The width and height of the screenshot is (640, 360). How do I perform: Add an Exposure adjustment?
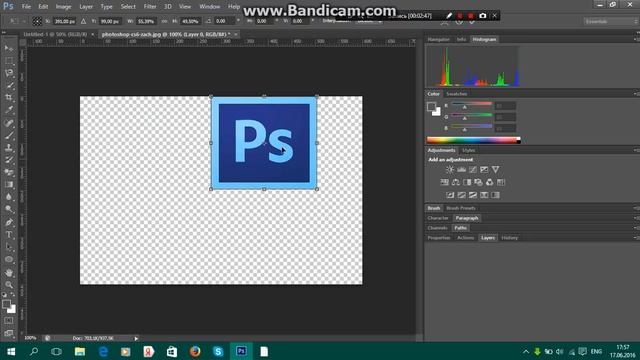tap(484, 169)
